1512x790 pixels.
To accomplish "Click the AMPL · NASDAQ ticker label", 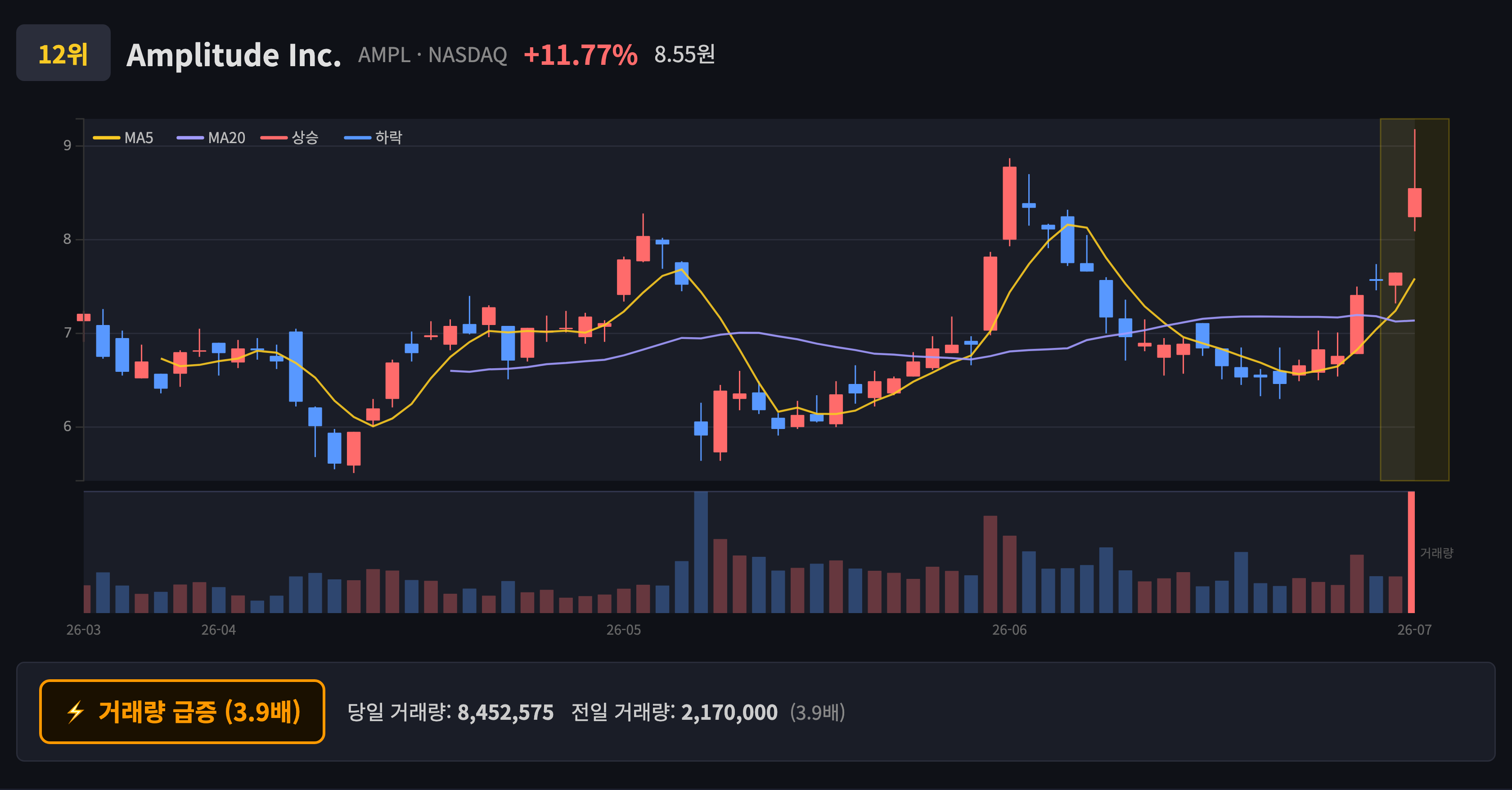I will point(432,54).
